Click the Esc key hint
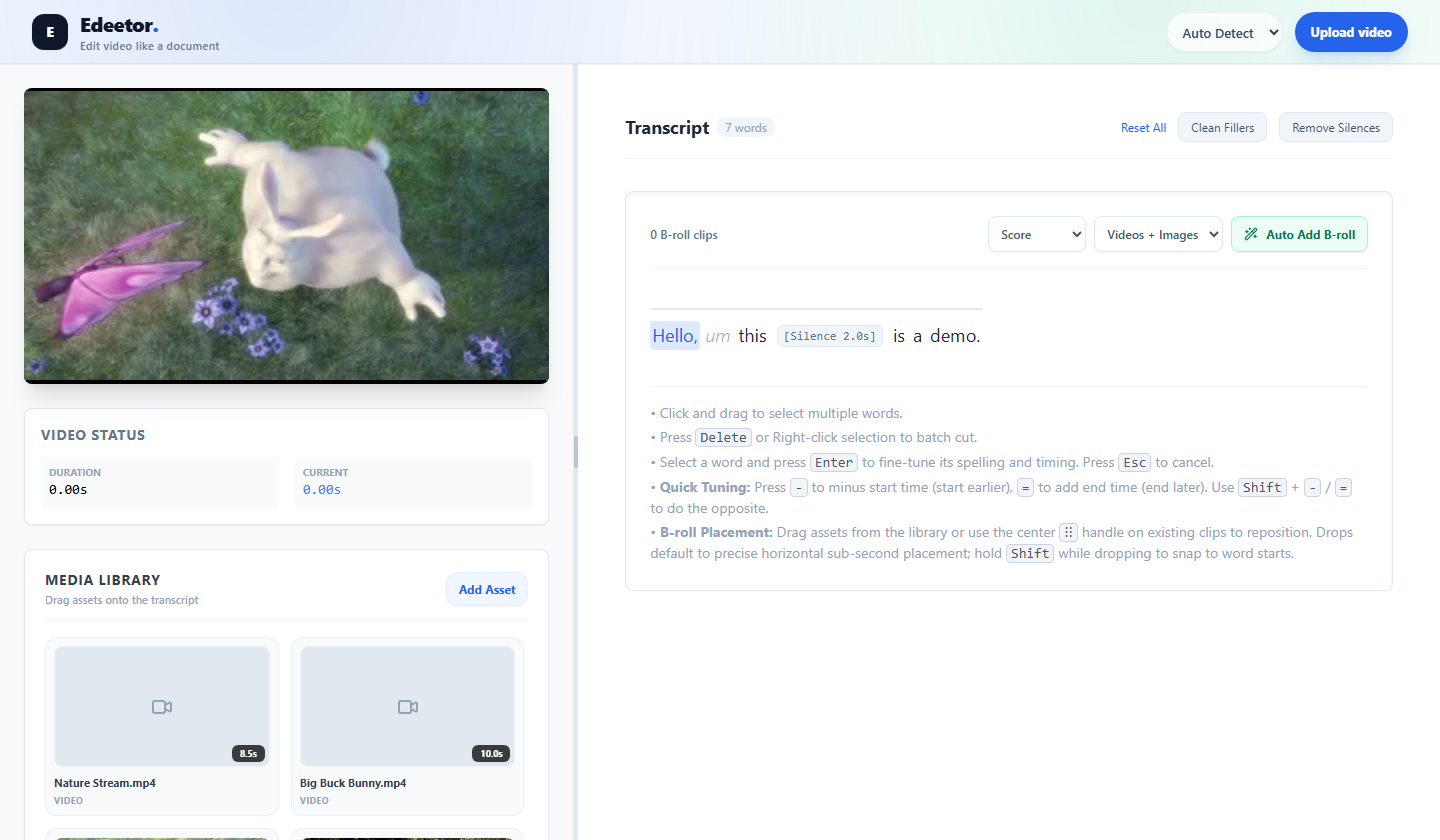The width and height of the screenshot is (1440, 840). pyautogui.click(x=1135, y=462)
